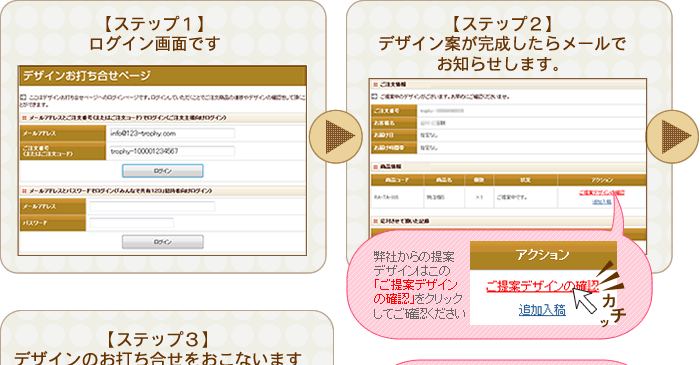Open the small 追加入稿 link in the product table
Screen dimensions: 700x365
pyautogui.click(x=602, y=202)
